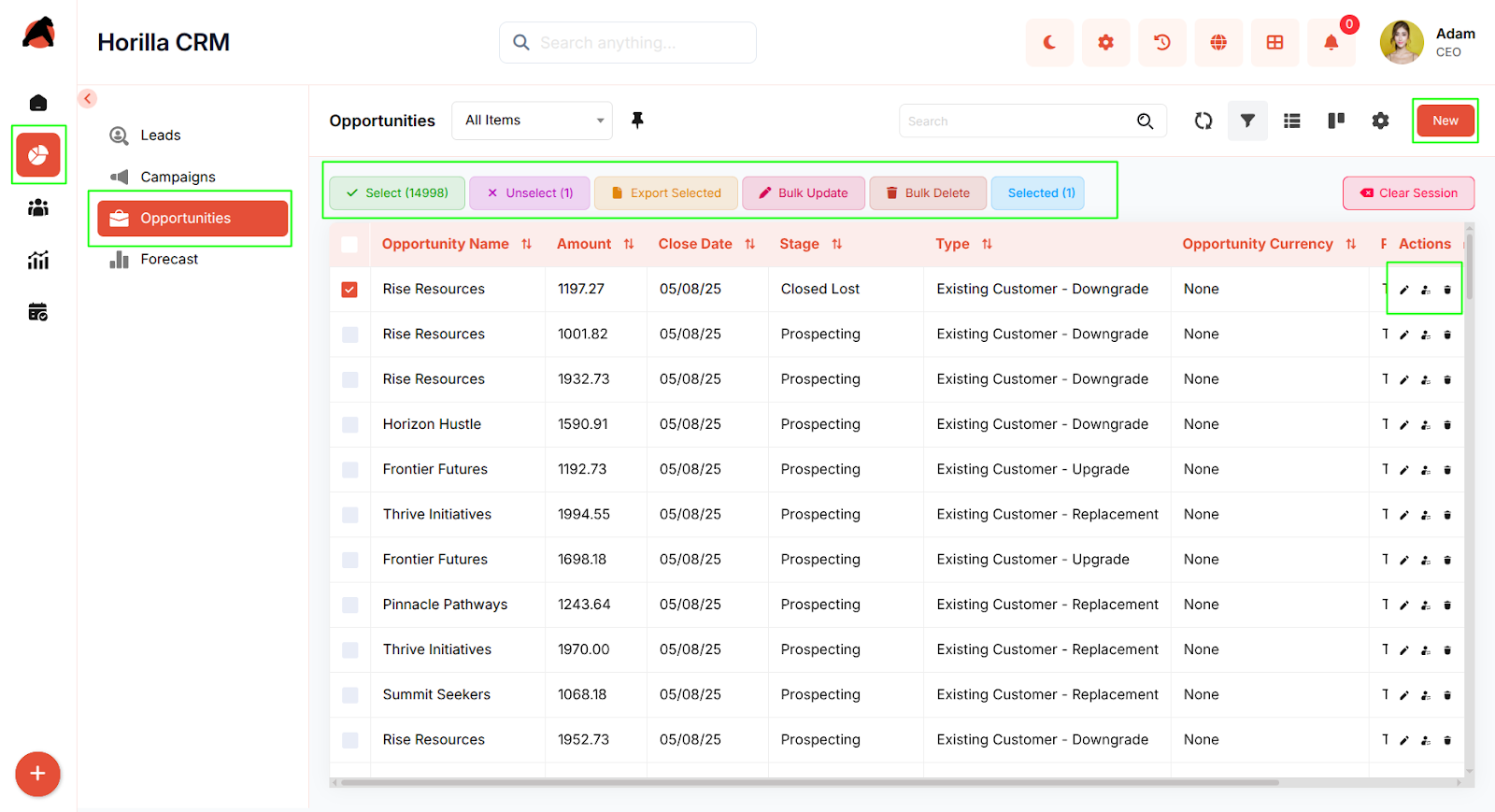This screenshot has width=1495, height=812.
Task: Go to Forecast in the sidebar
Action: pos(169,260)
